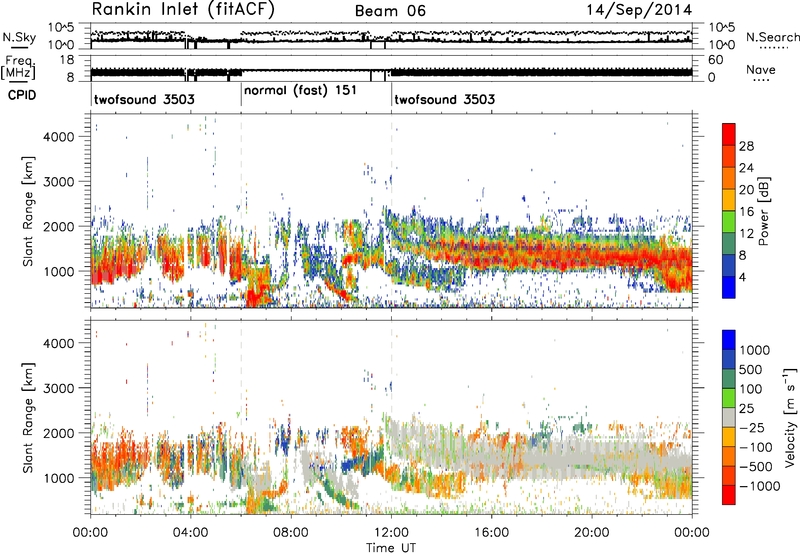Click the power colorbar value 28
Screen dimensions: 800x554
click(746, 146)
